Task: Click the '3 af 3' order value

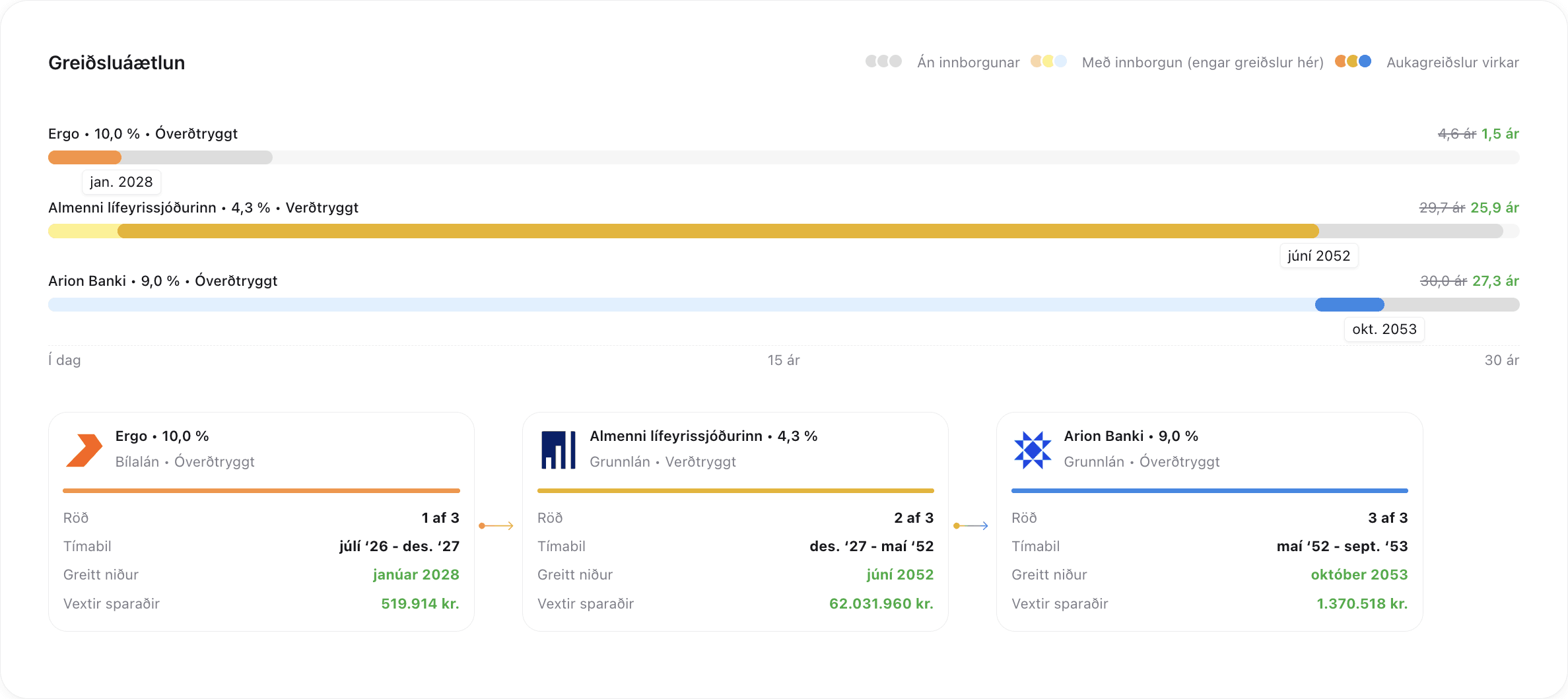Action: (x=1388, y=518)
